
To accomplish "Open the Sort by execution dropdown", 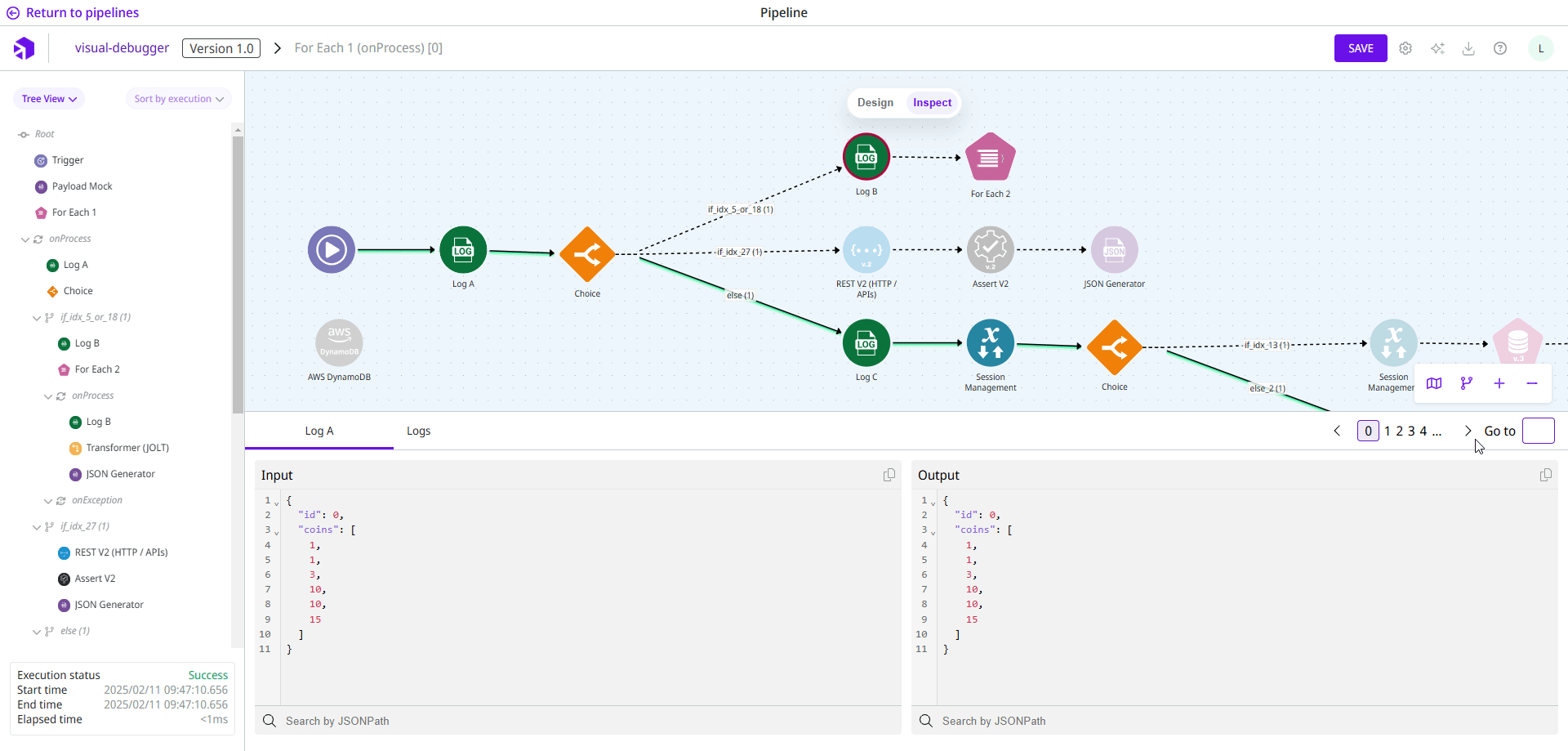I will coord(178,99).
